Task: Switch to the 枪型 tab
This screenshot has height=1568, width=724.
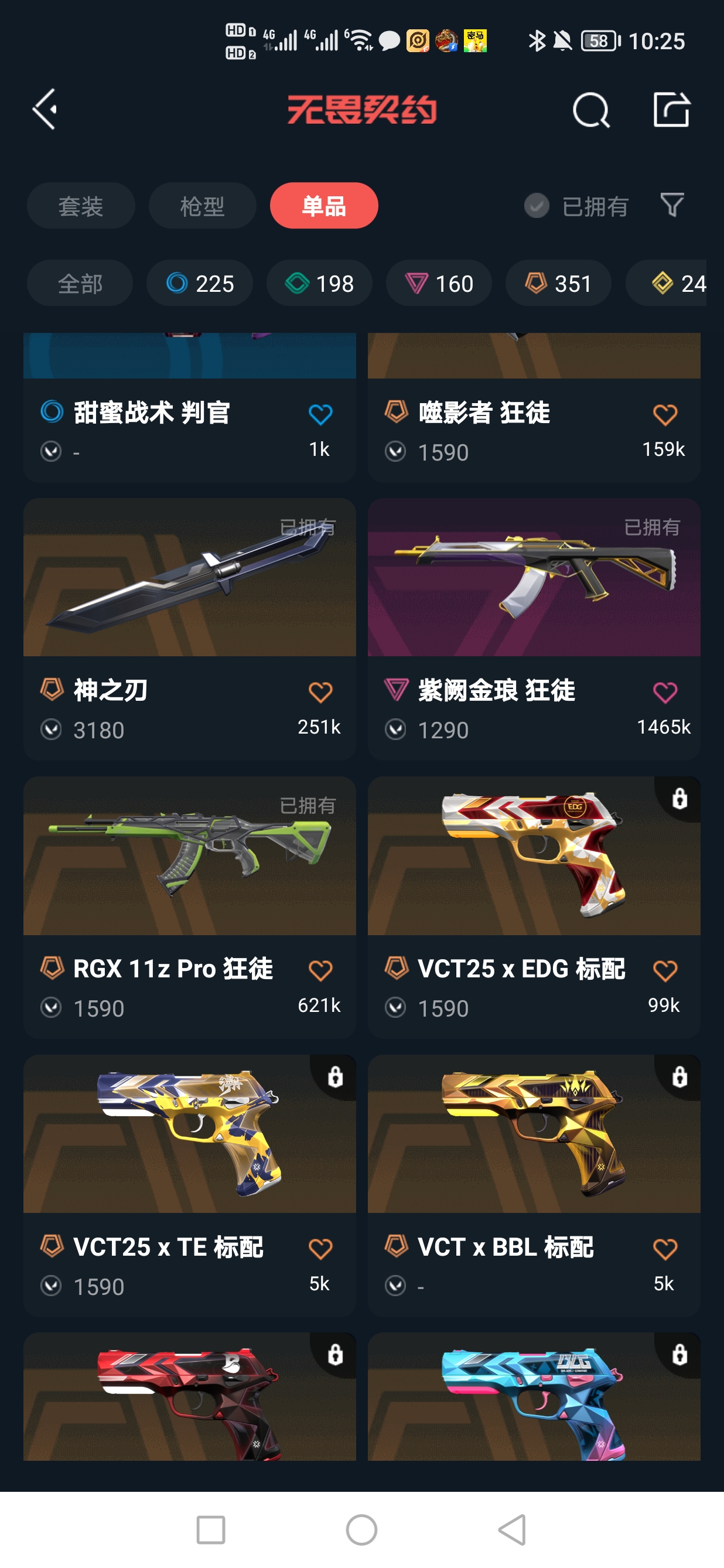Action: 203,206
